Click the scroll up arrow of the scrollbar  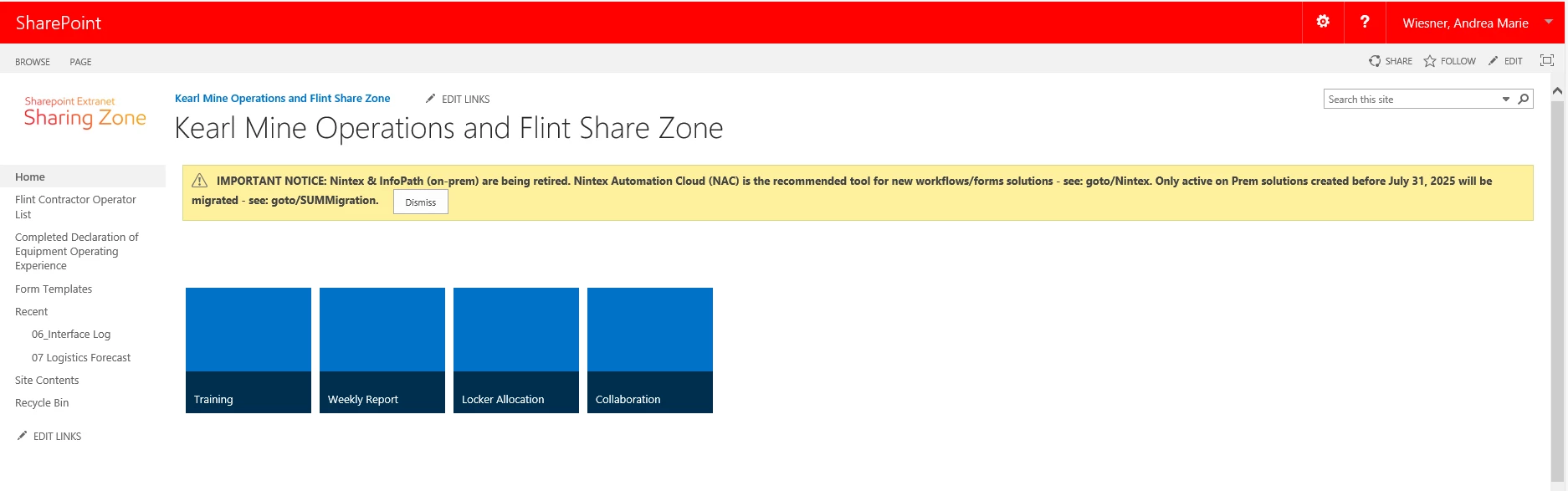(x=1557, y=90)
